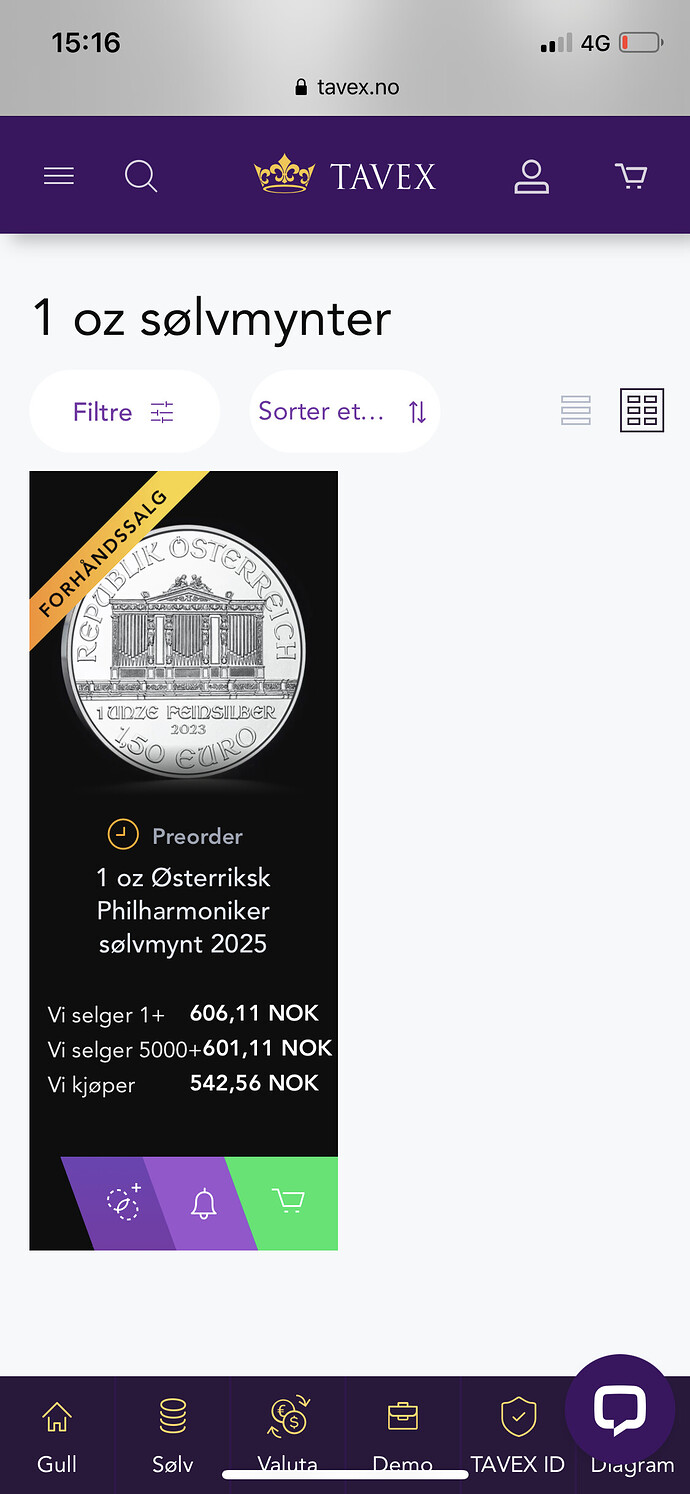Open the Filtre filter options
690x1494 pixels.
point(124,412)
